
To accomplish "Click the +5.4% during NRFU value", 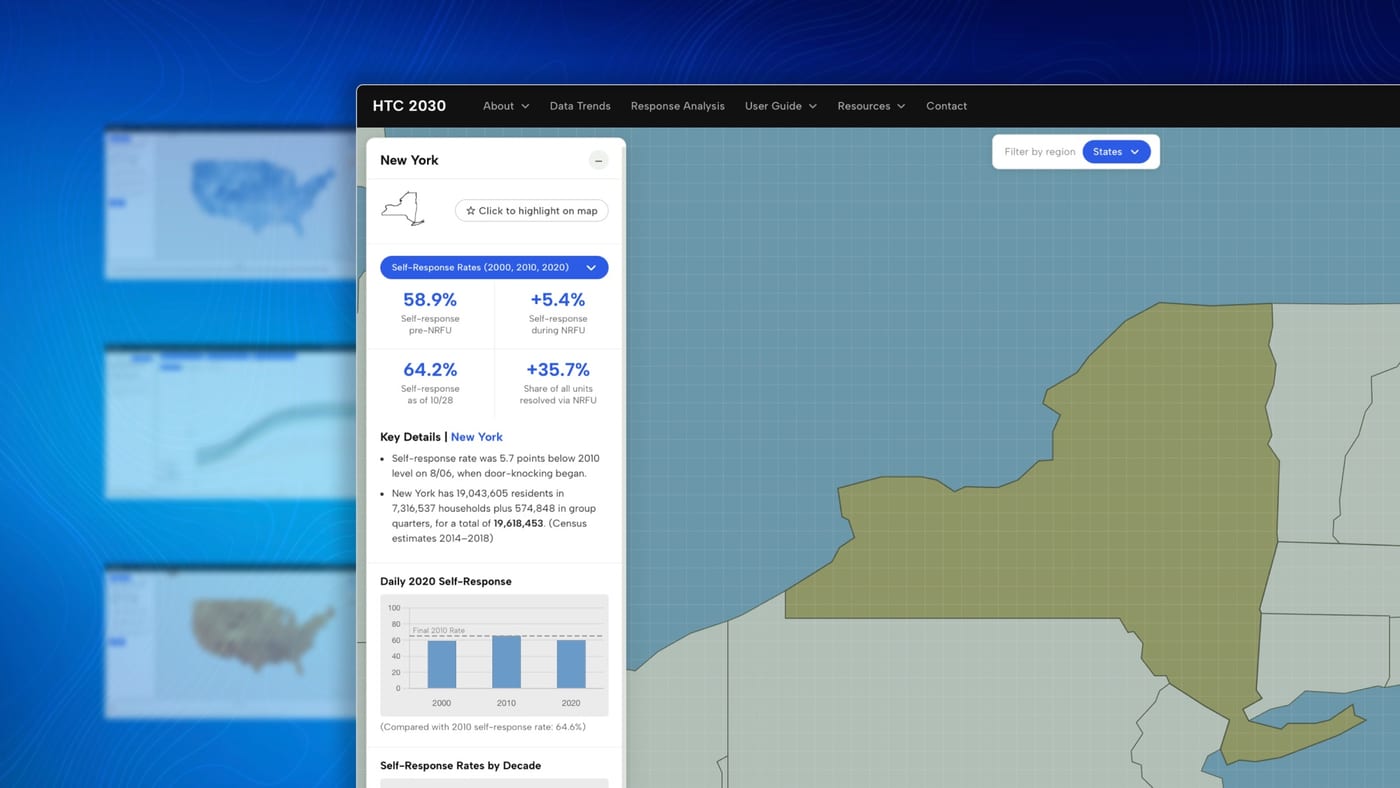I will [x=558, y=300].
